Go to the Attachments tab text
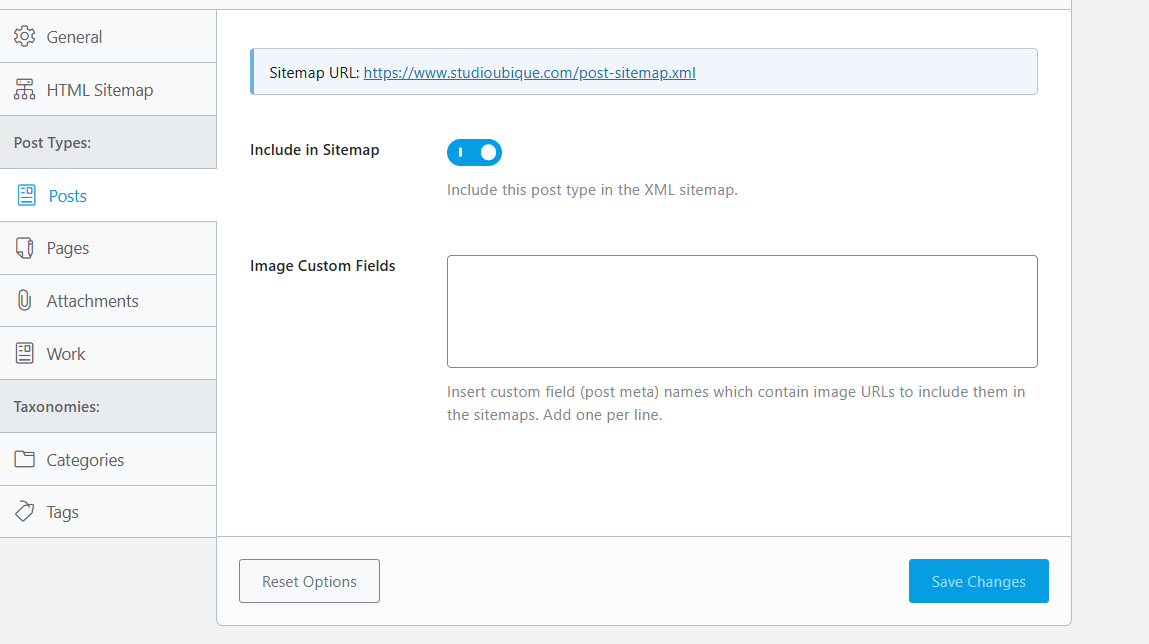Viewport: 1149px width, 644px height. [x=92, y=301]
